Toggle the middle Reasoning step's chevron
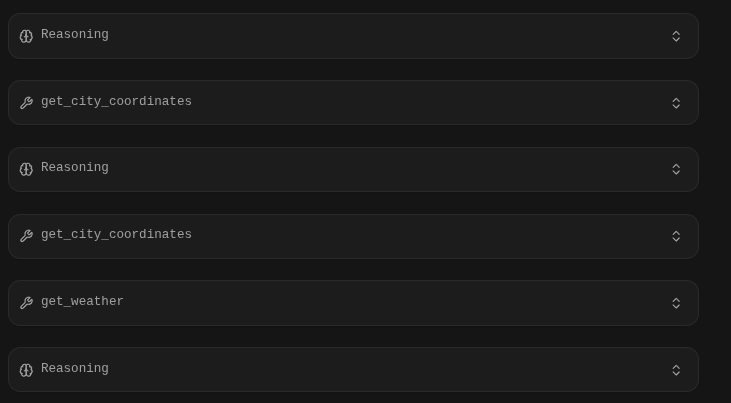The height and width of the screenshot is (403, 731). tap(676, 169)
